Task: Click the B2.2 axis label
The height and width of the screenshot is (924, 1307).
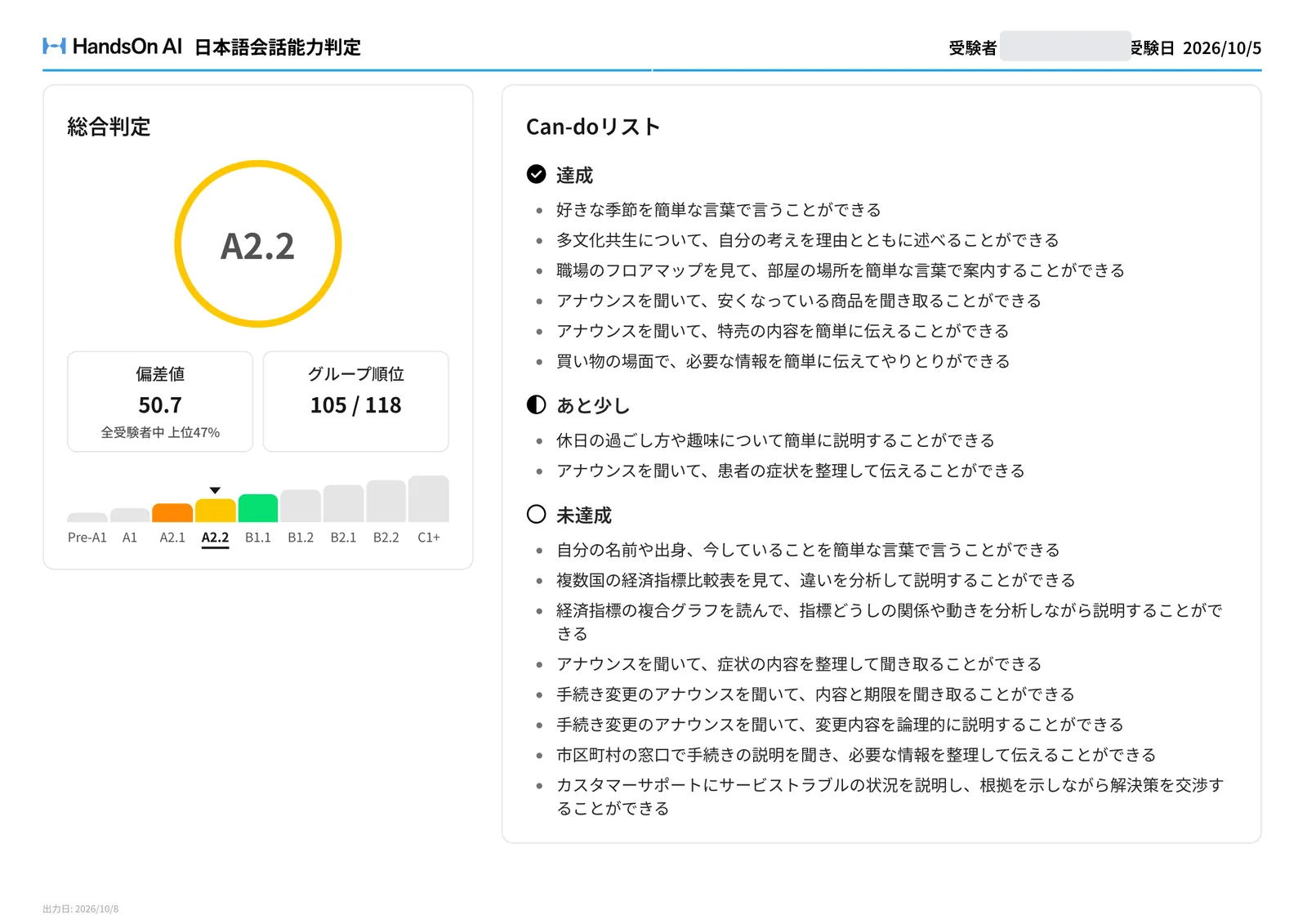Action: coord(386,538)
